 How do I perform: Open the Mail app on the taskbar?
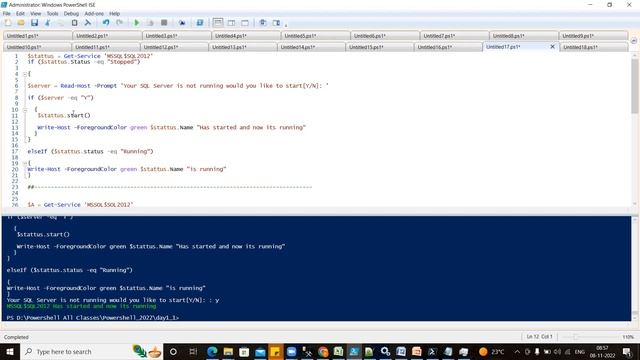260,351
